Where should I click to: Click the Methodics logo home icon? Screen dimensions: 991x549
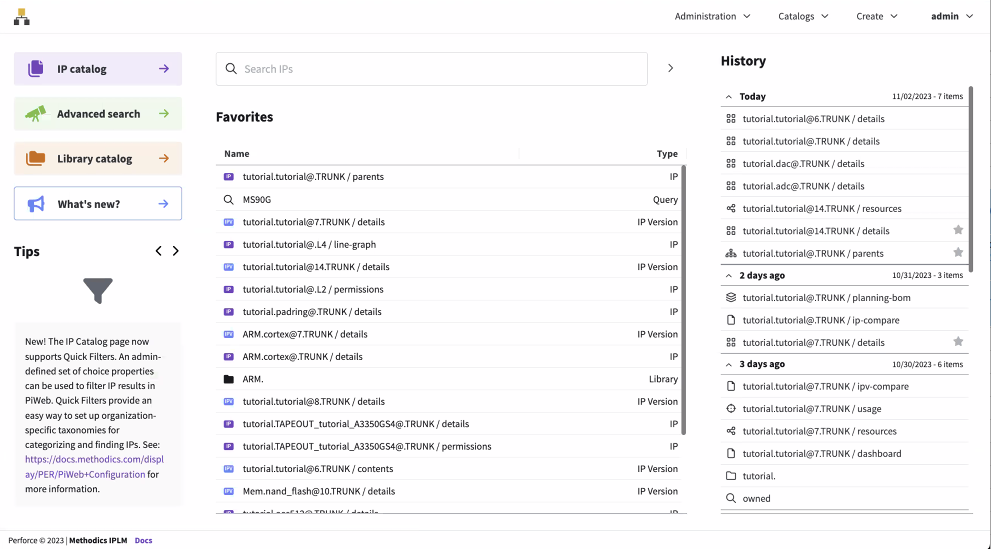pyautogui.click(x=21, y=17)
